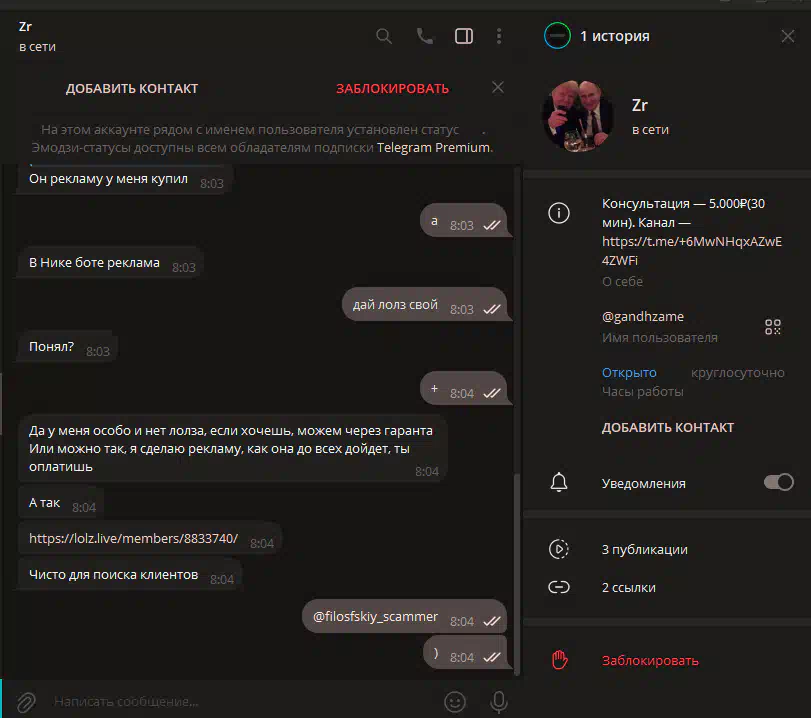Open the Telegram Premium link
Screen dimensions: 811x718
pos(433,148)
